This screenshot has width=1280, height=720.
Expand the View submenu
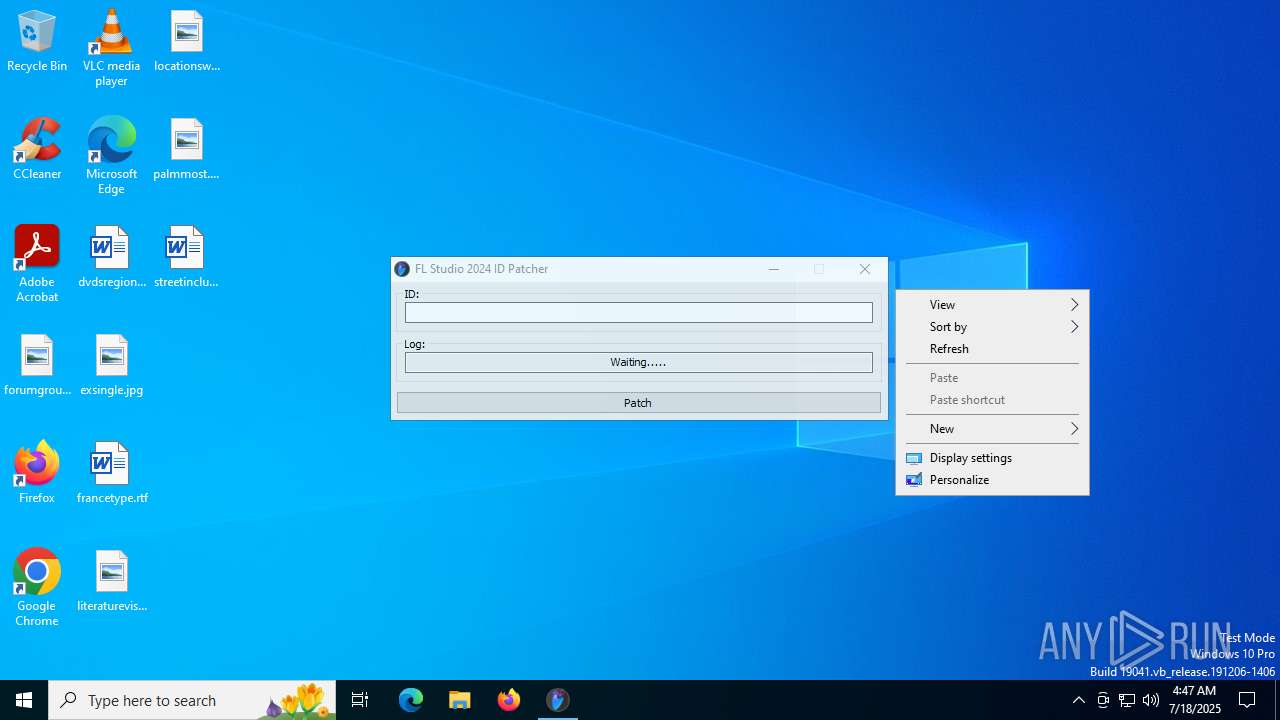tap(992, 305)
